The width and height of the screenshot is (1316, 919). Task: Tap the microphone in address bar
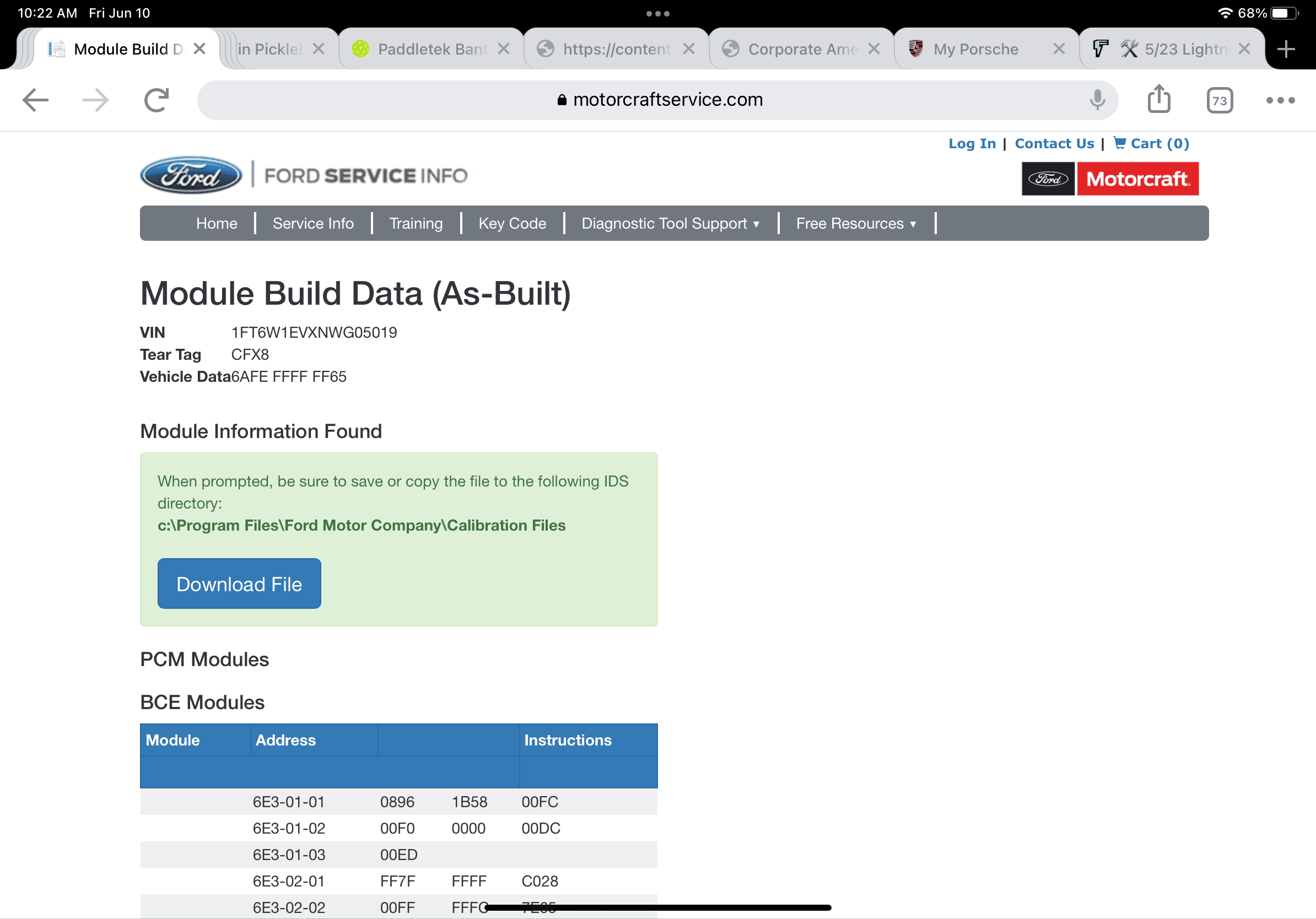pos(1097,100)
